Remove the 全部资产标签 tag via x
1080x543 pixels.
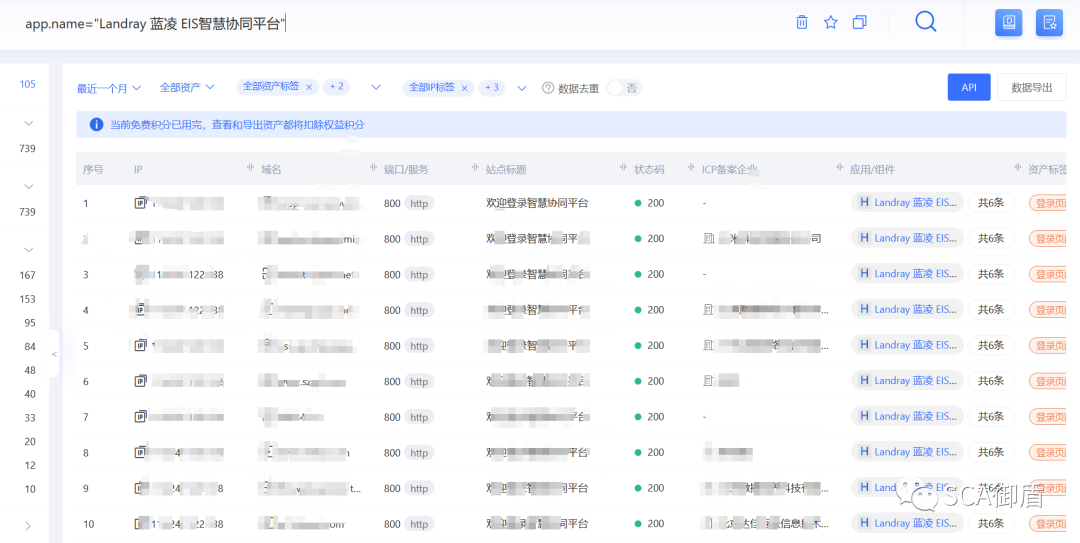click(x=309, y=87)
